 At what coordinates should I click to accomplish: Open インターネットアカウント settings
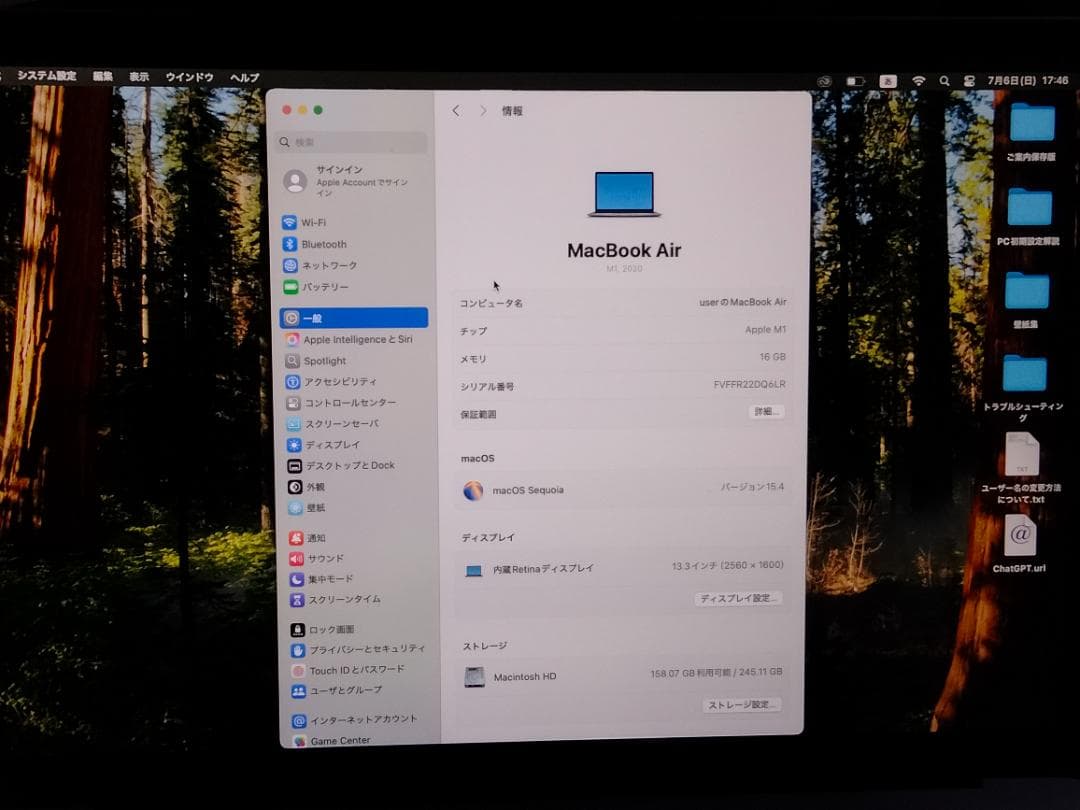pos(355,720)
